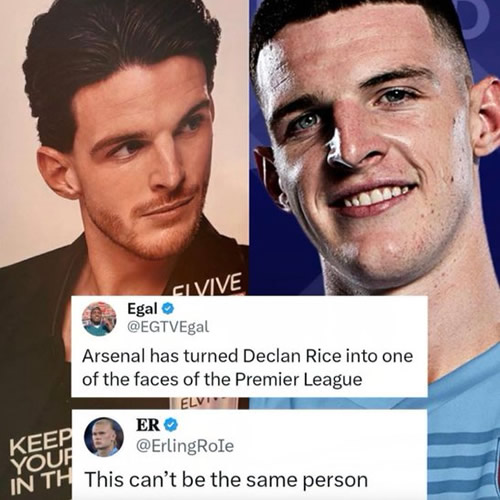
Task: Select the tweet text starting with Arsenal
Action: click(x=248, y=368)
